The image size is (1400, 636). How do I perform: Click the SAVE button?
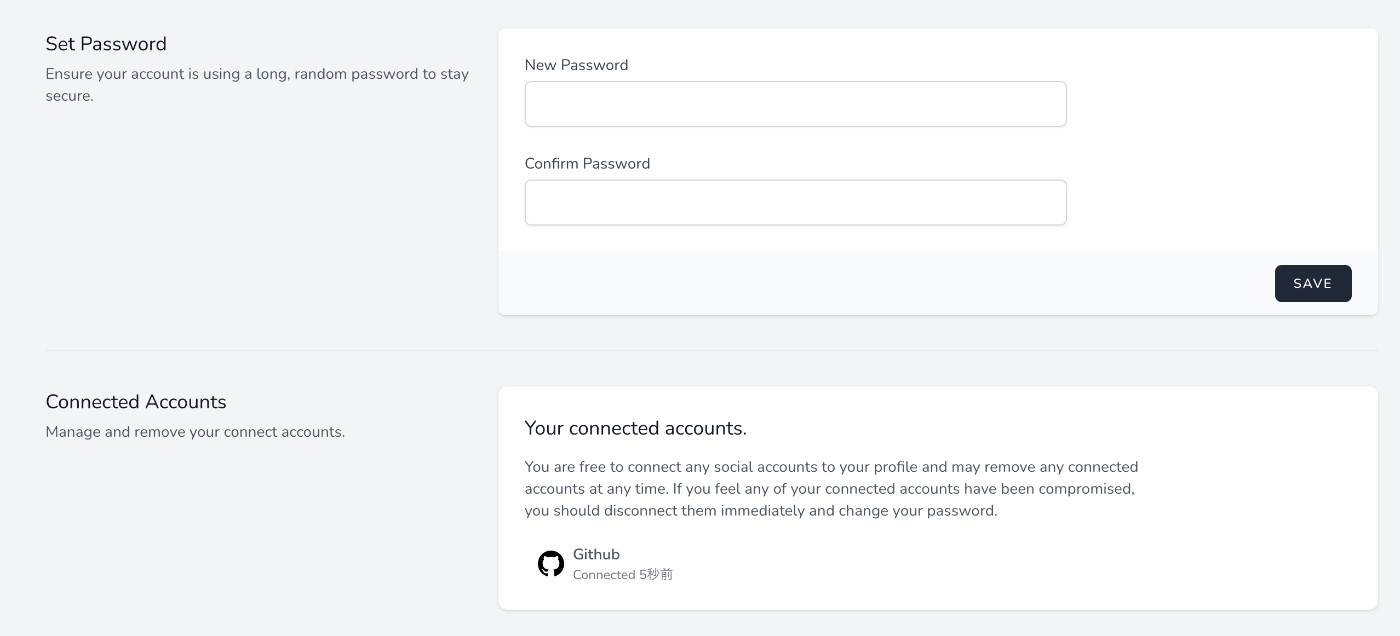pos(1313,283)
